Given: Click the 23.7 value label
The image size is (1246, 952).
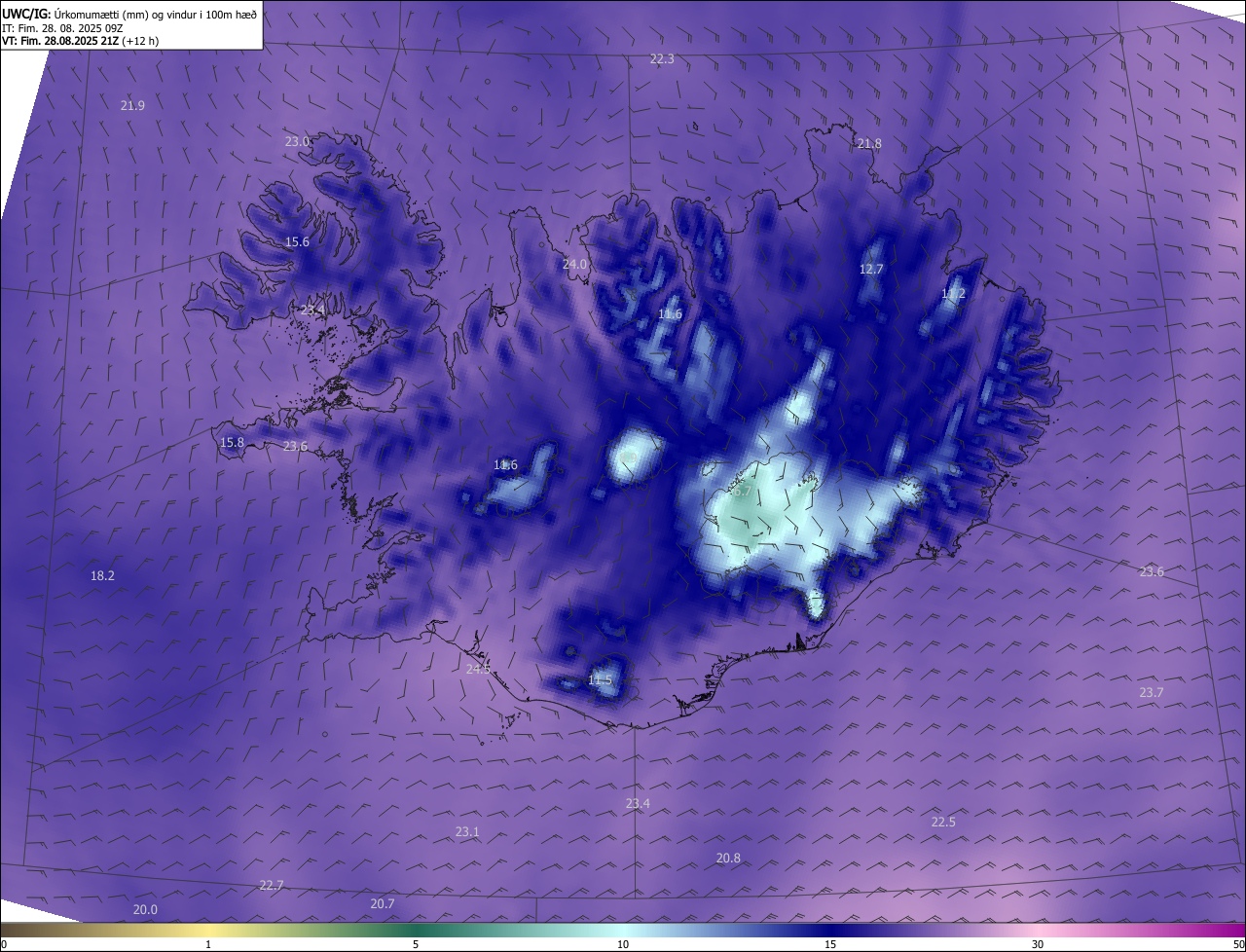Looking at the screenshot, I should point(1152,693).
